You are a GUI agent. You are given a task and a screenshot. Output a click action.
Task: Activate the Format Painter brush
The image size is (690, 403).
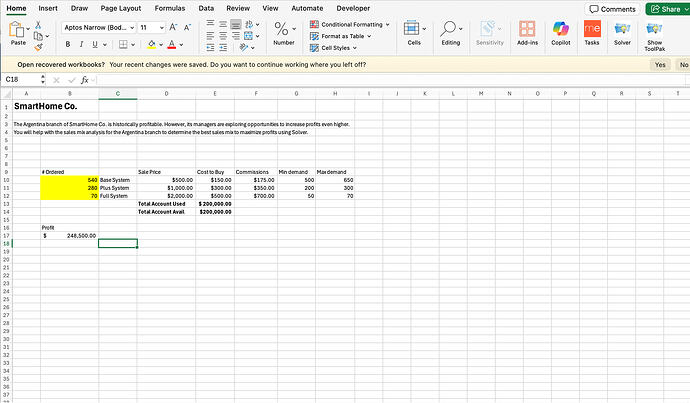click(38, 47)
